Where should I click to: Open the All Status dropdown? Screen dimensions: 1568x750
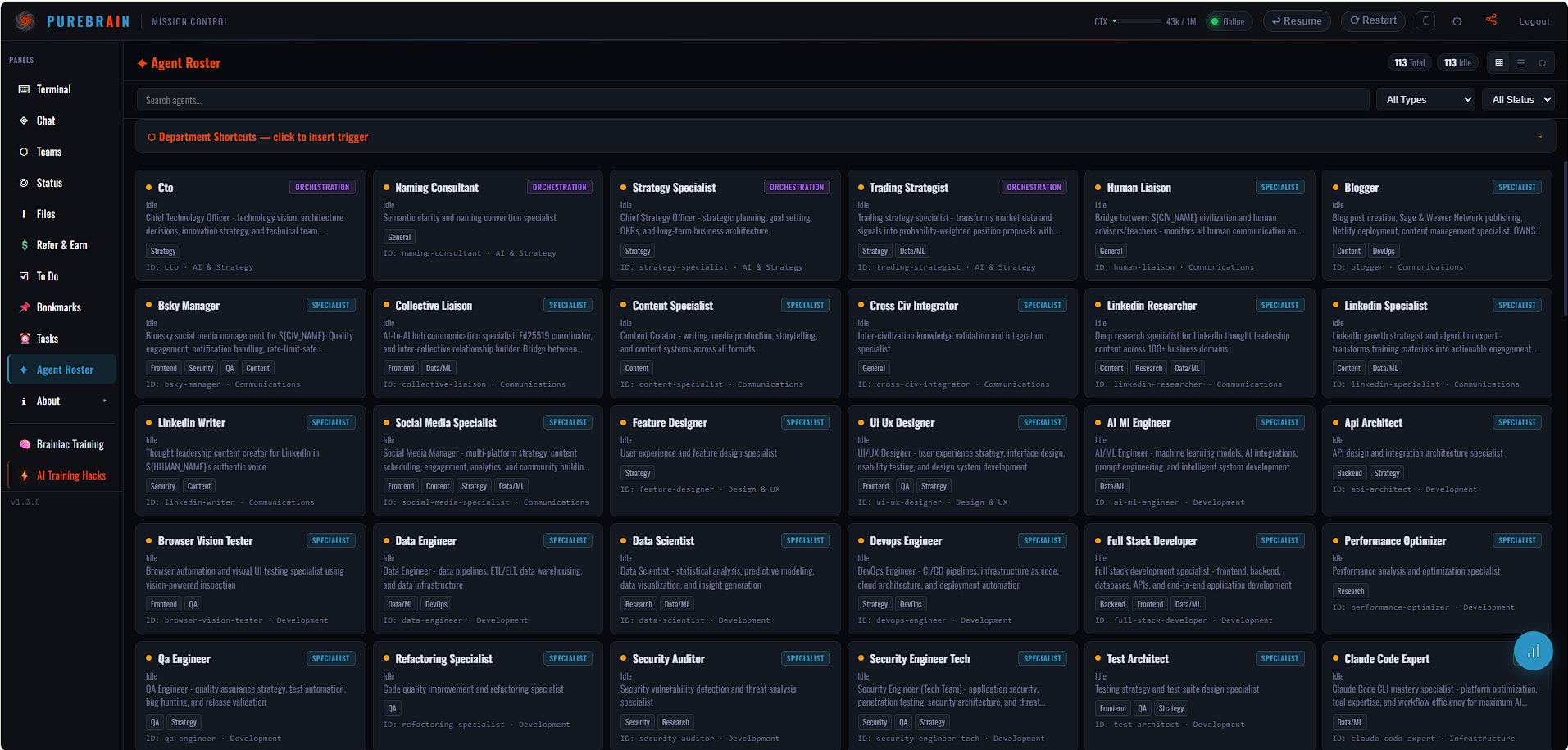1518,100
